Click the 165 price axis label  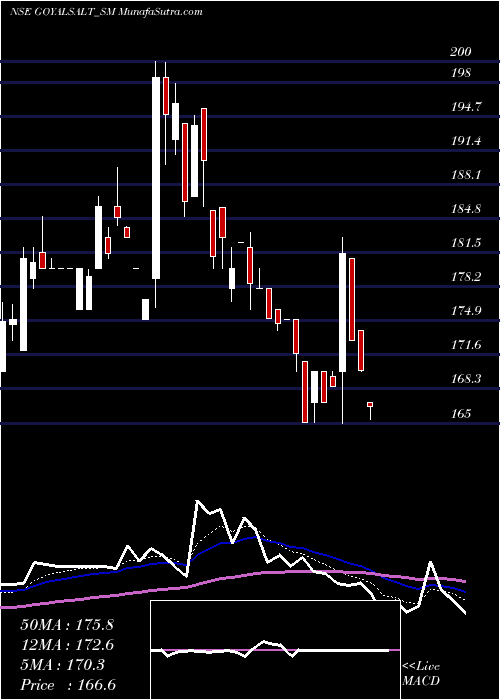460,413
